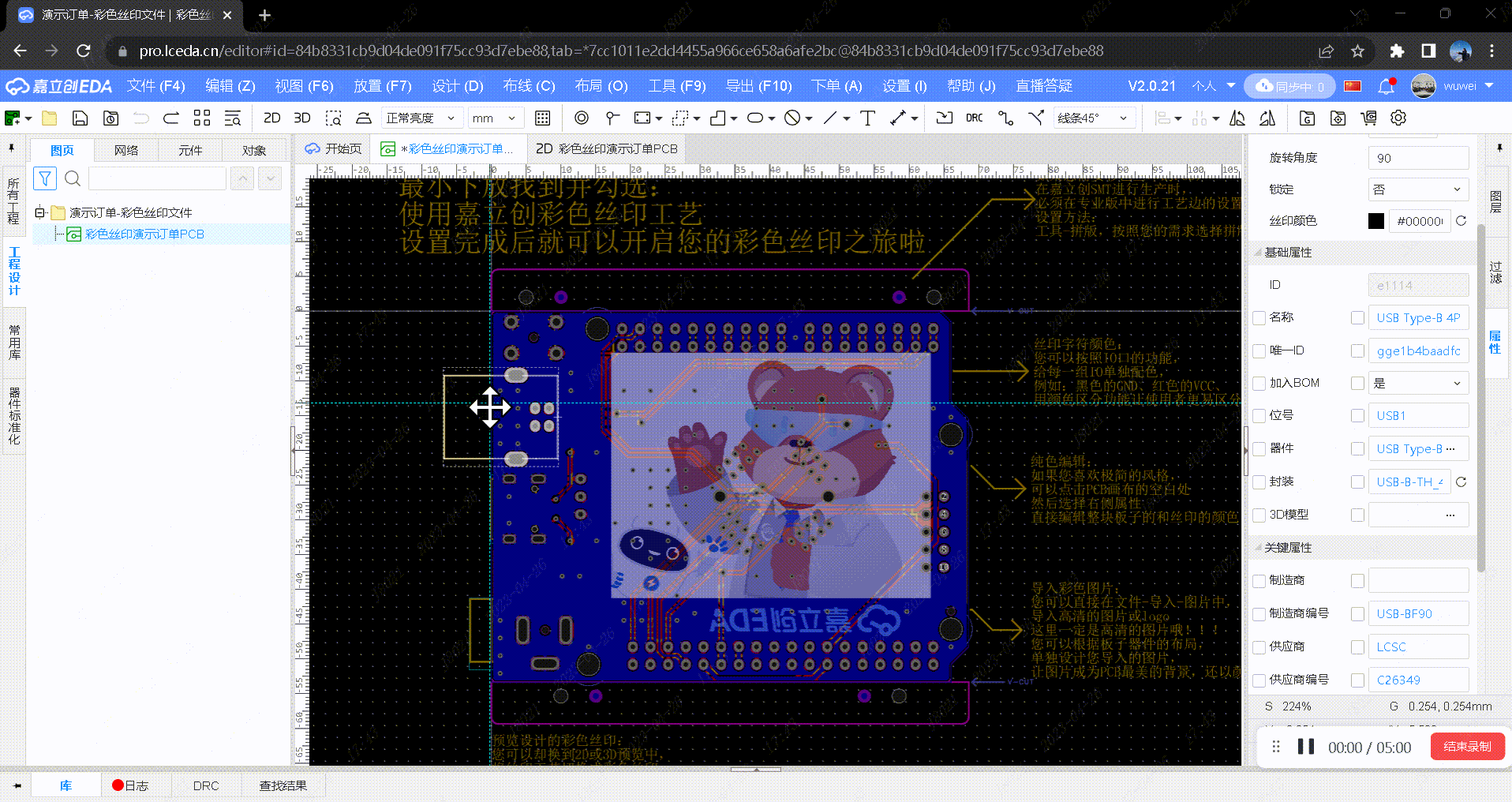Open the 导出 (F10) menu
The width and height of the screenshot is (1512, 802).
tap(759, 85)
